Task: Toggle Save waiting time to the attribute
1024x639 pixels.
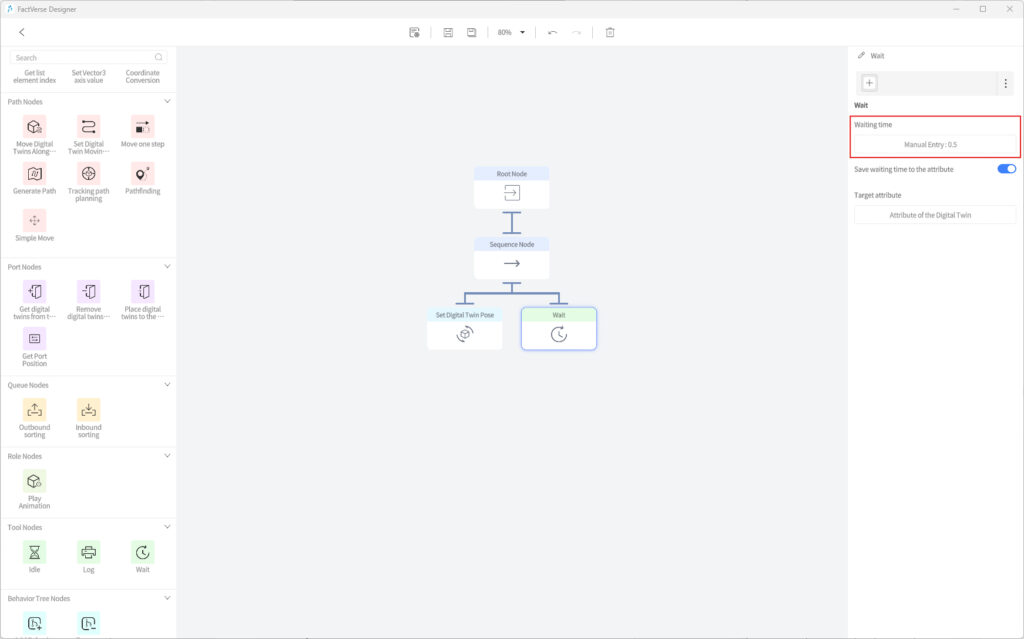Action: (1006, 169)
